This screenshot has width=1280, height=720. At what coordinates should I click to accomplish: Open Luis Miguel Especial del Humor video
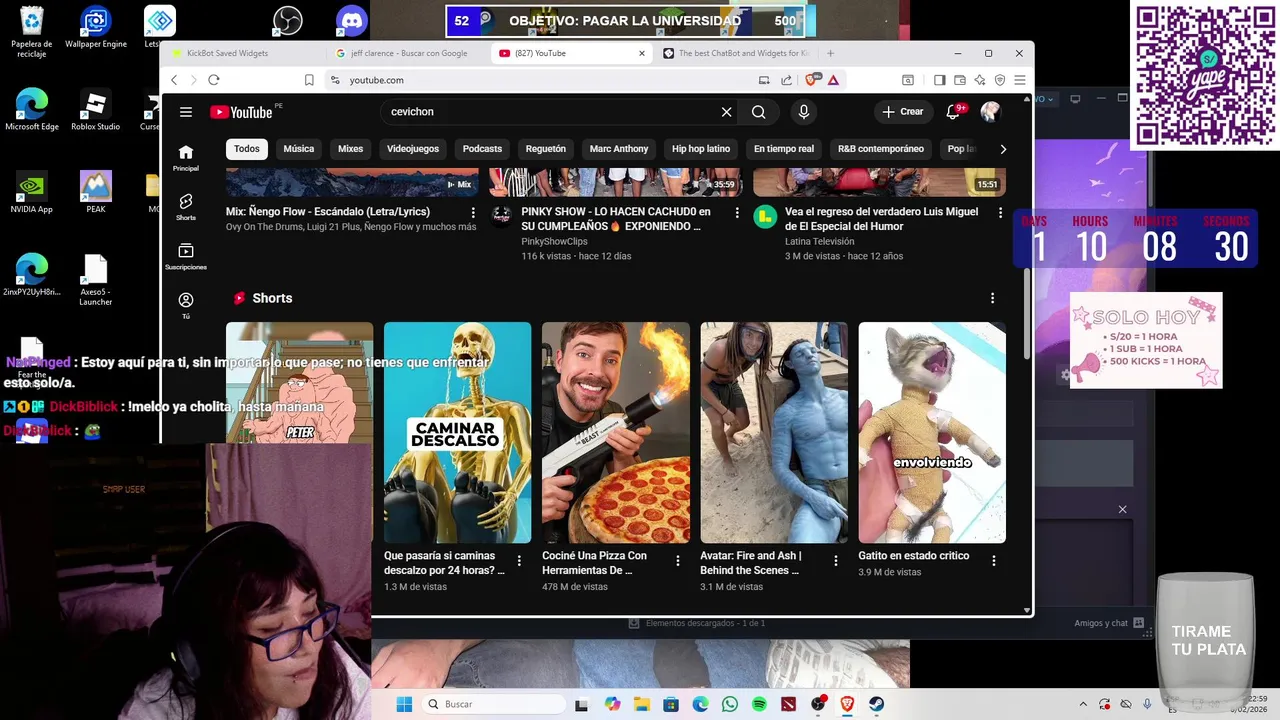(881, 219)
